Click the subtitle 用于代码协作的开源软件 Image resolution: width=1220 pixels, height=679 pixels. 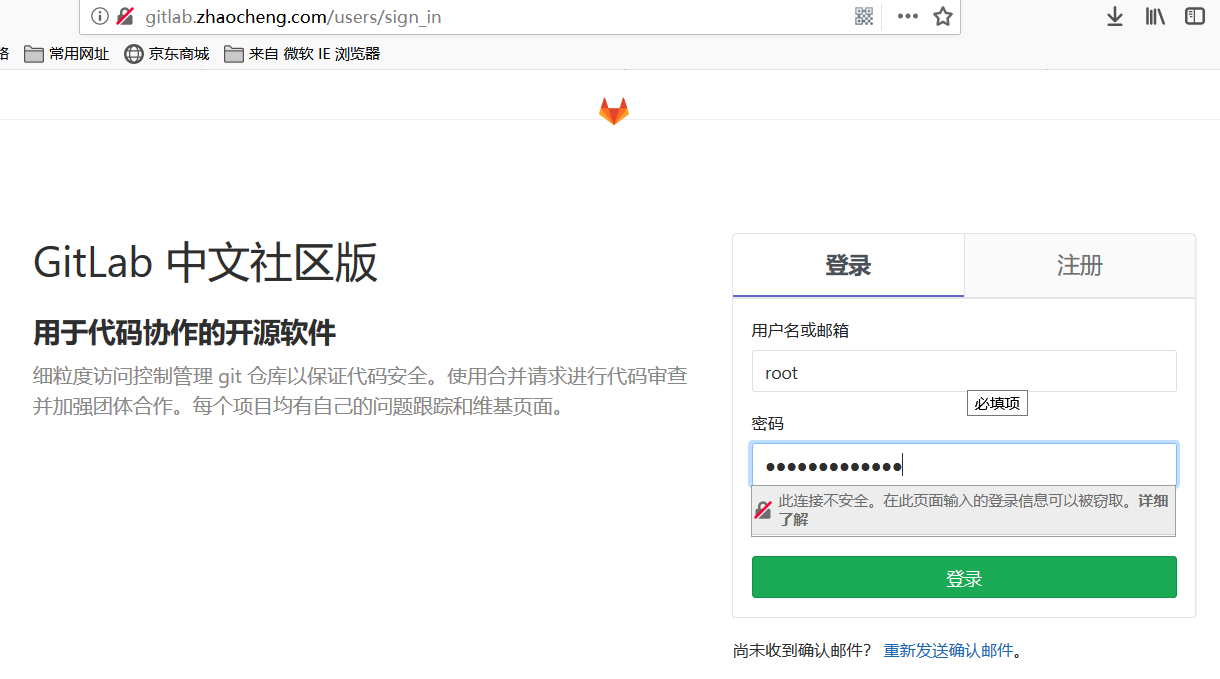click(184, 333)
